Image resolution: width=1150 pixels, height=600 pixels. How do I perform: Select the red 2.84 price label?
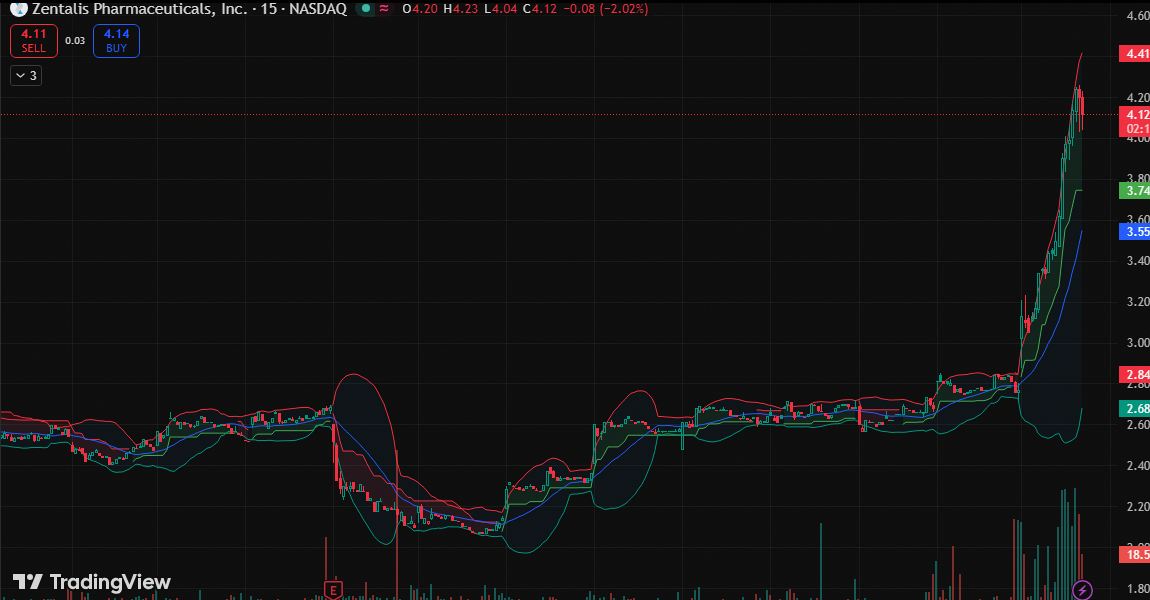coord(1135,375)
